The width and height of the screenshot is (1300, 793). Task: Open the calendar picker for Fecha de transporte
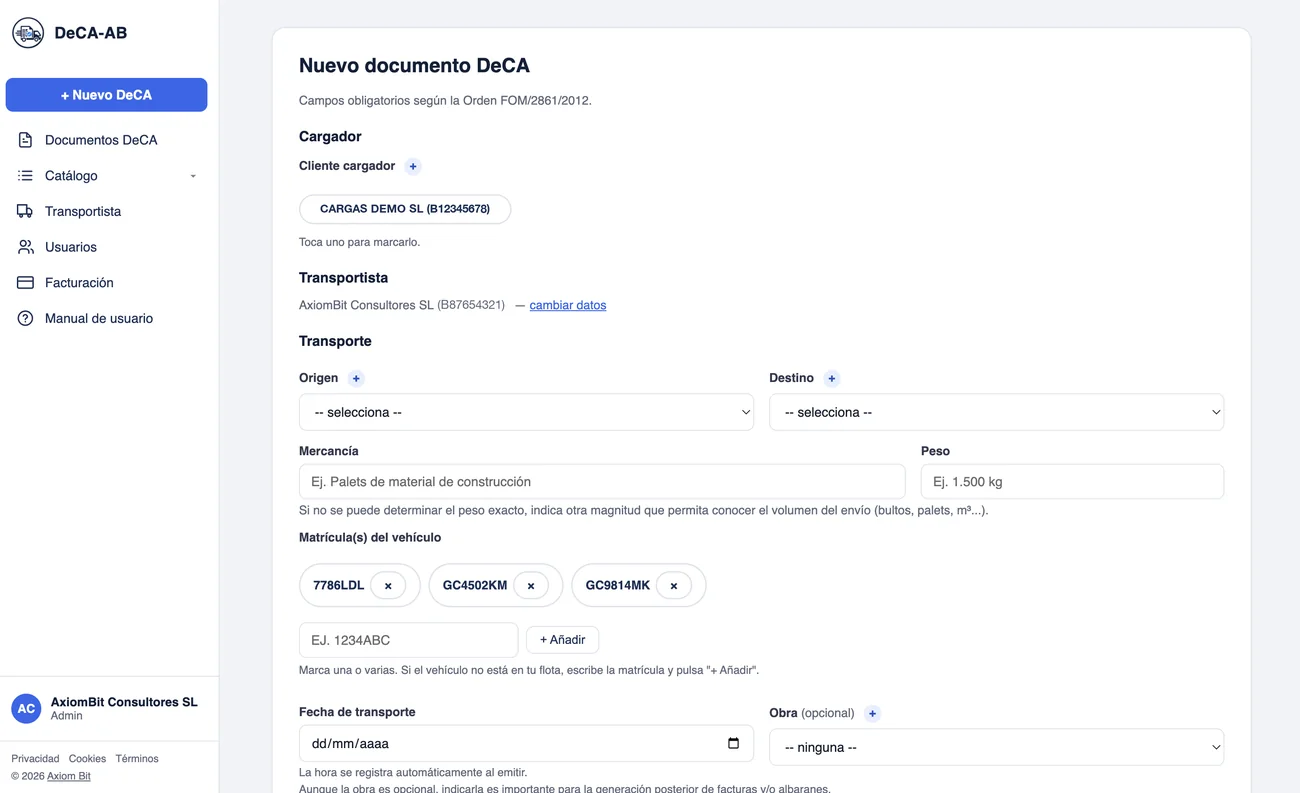click(x=733, y=743)
